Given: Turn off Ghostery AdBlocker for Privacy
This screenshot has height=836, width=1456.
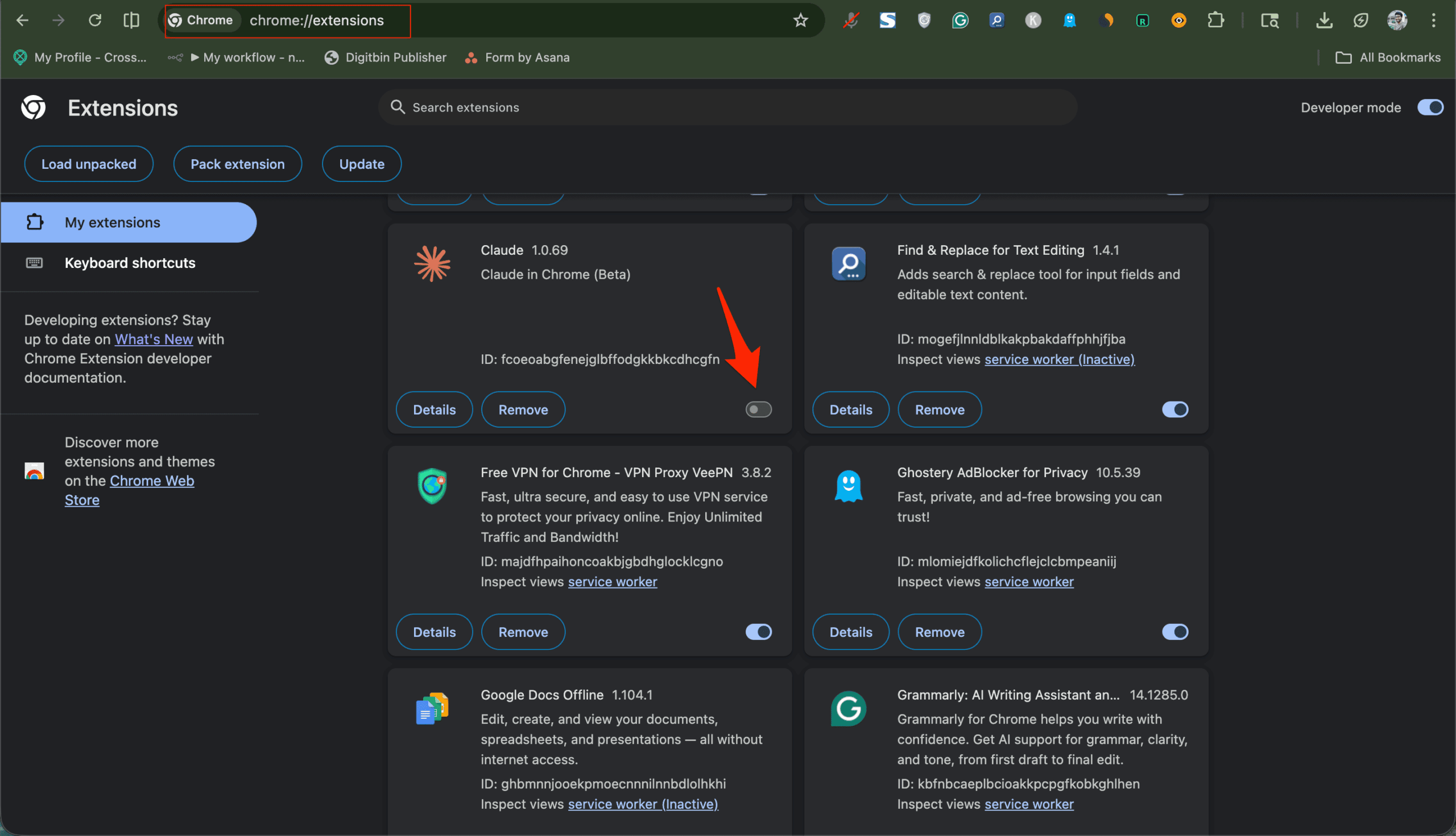Looking at the screenshot, I should pyautogui.click(x=1174, y=632).
